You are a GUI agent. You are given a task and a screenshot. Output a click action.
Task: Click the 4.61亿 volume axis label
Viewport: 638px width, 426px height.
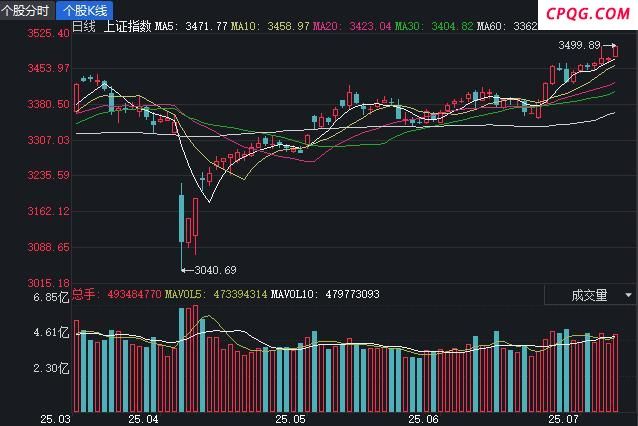51,332
